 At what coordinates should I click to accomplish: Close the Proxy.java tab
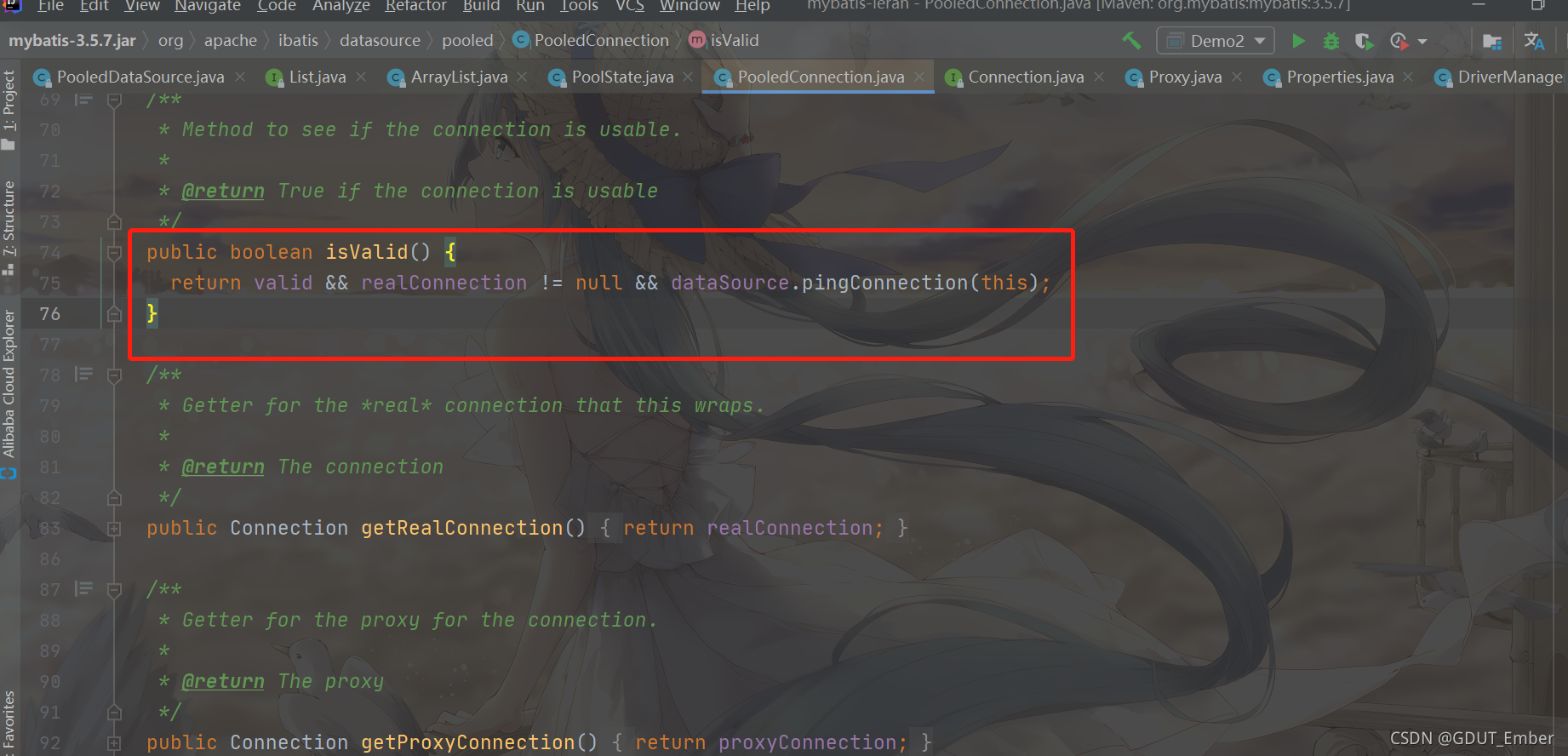[x=1237, y=77]
